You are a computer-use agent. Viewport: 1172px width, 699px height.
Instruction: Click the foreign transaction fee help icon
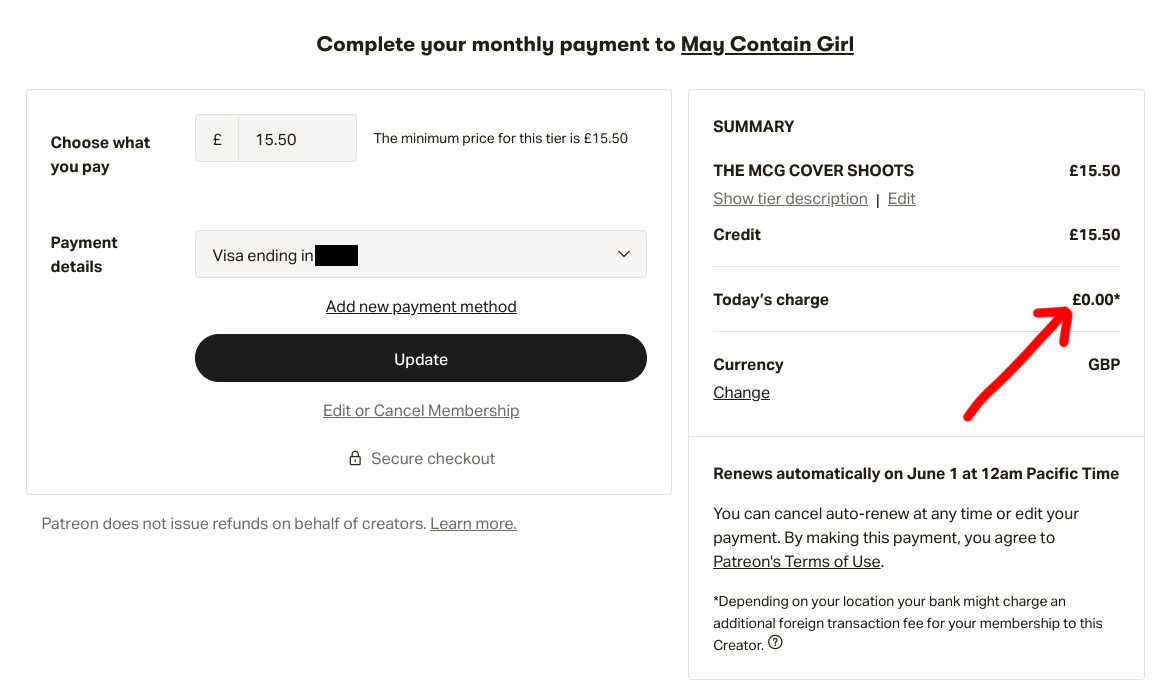tap(775, 642)
